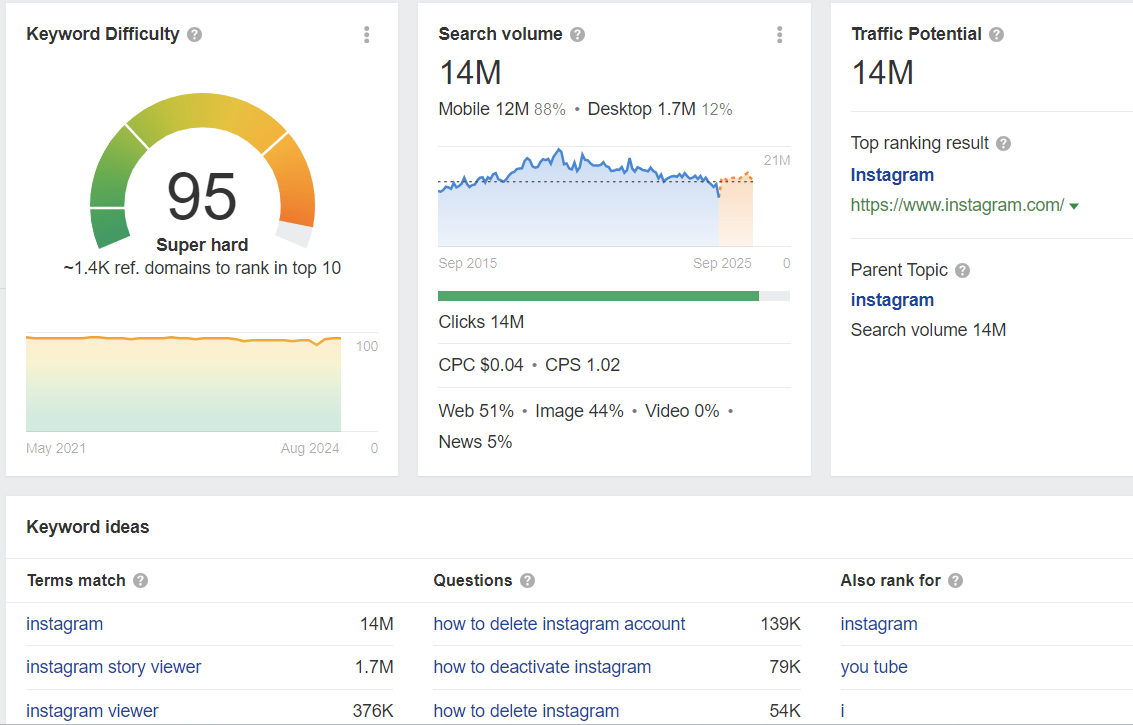
Task: Open 'you tube' keyword under Also rank for
Action: coord(874,667)
